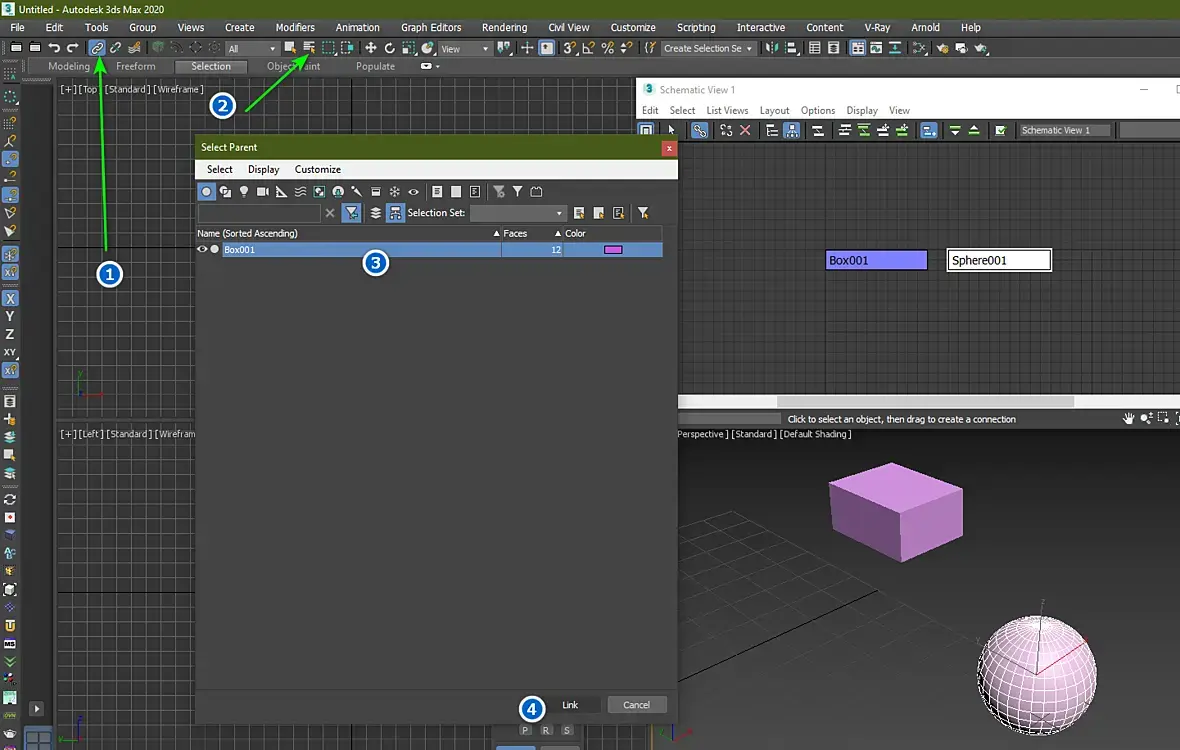The width and height of the screenshot is (1180, 750).
Task: Click the Display Cameras filter icon
Action: tap(263, 192)
